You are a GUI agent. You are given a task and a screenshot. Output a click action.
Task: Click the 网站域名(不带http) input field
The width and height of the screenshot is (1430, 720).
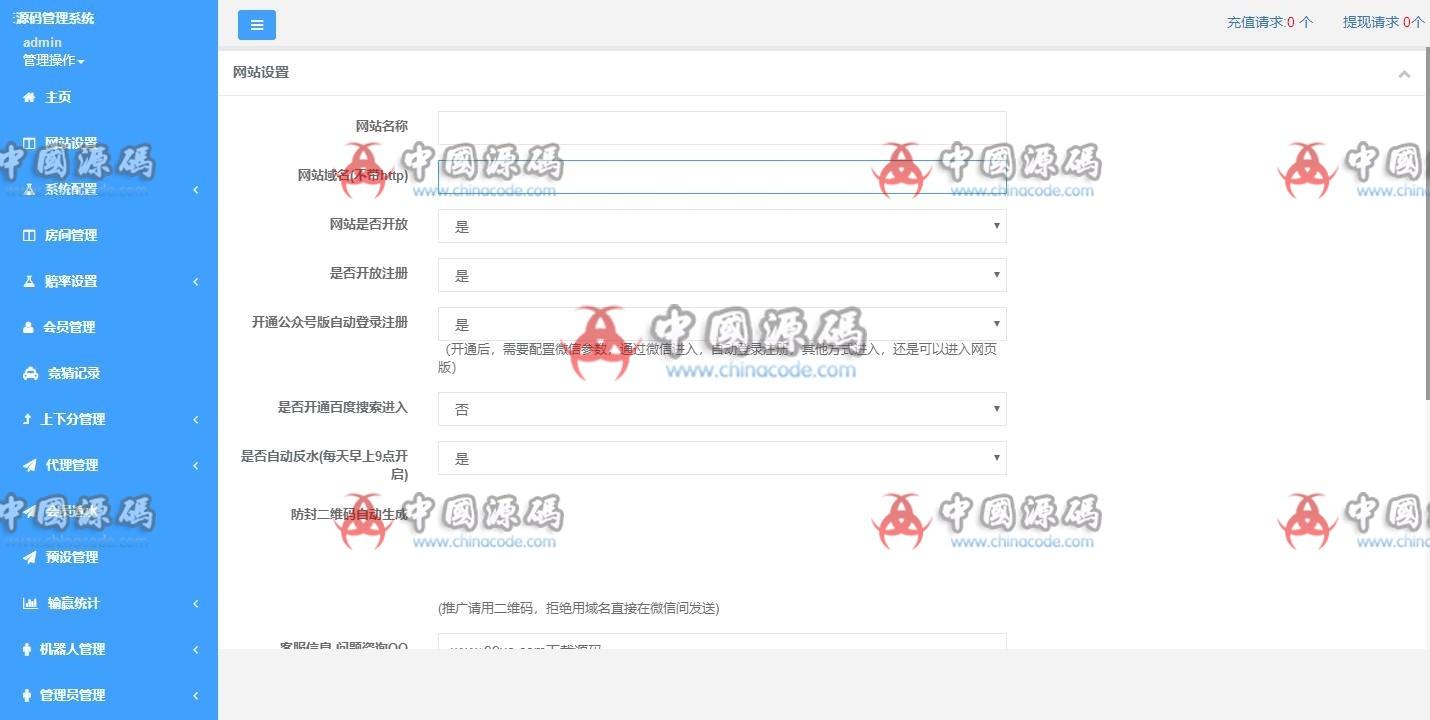coord(722,176)
